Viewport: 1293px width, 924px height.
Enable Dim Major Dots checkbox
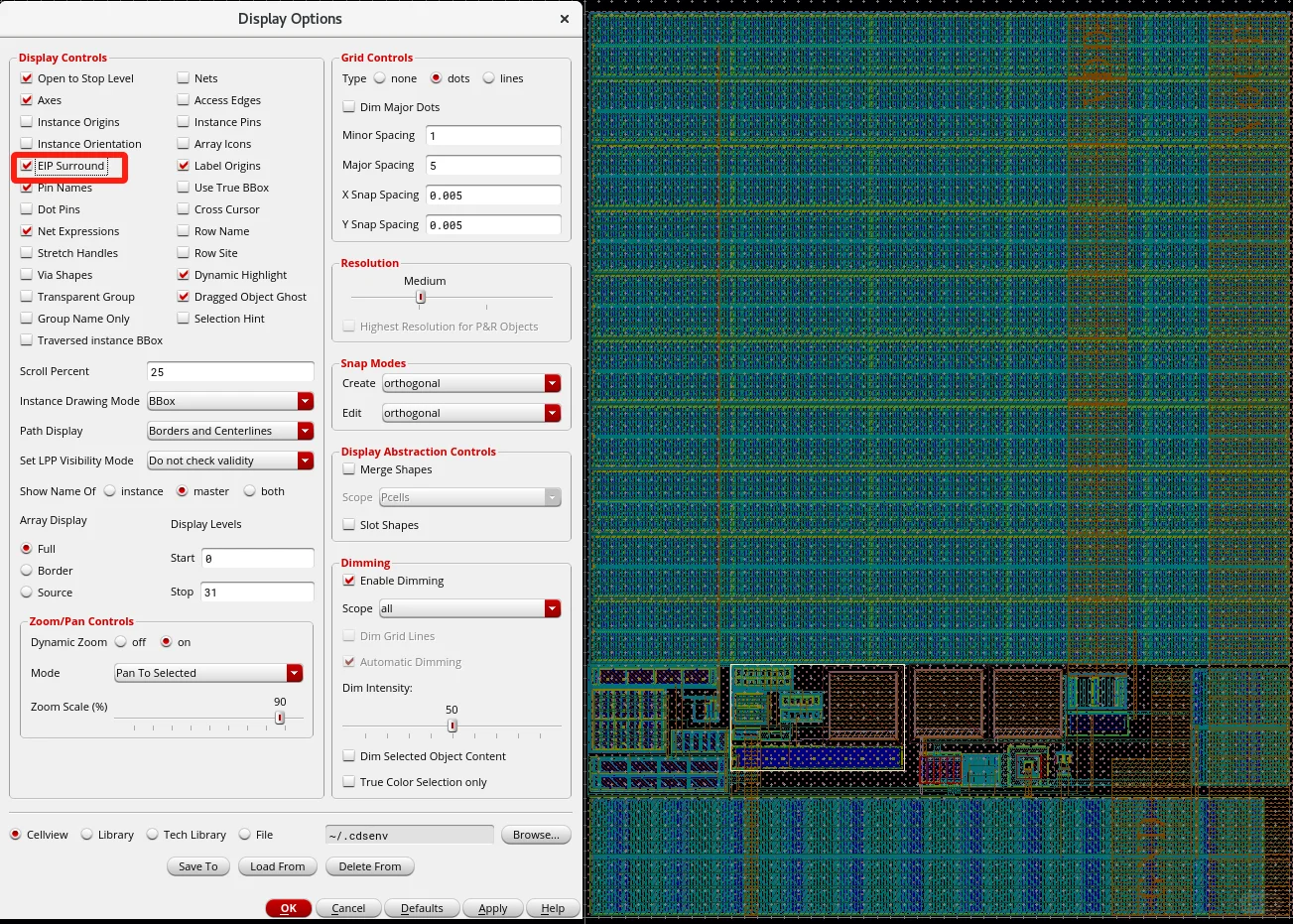(x=349, y=107)
